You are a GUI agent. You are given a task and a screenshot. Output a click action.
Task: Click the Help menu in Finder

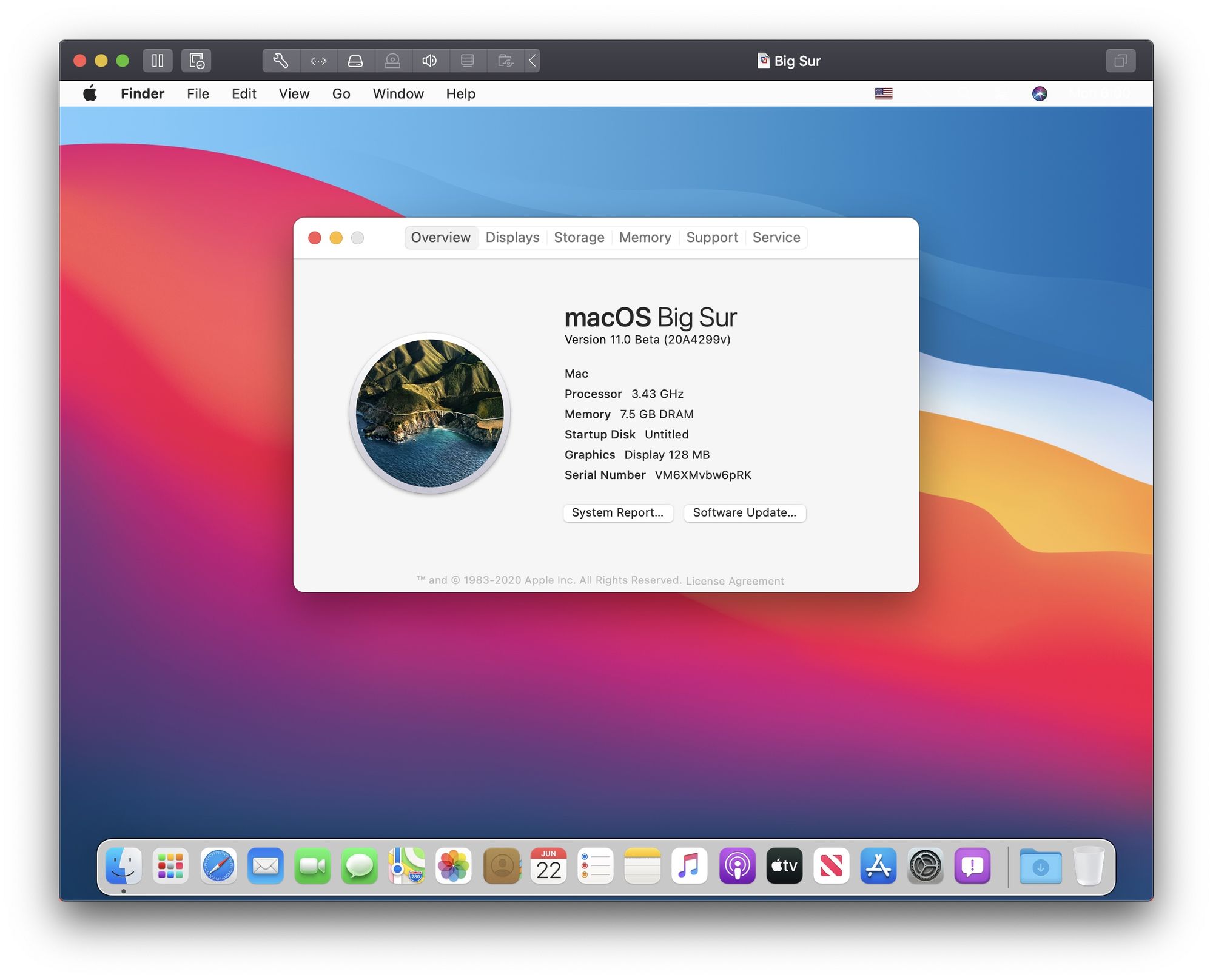(x=460, y=92)
